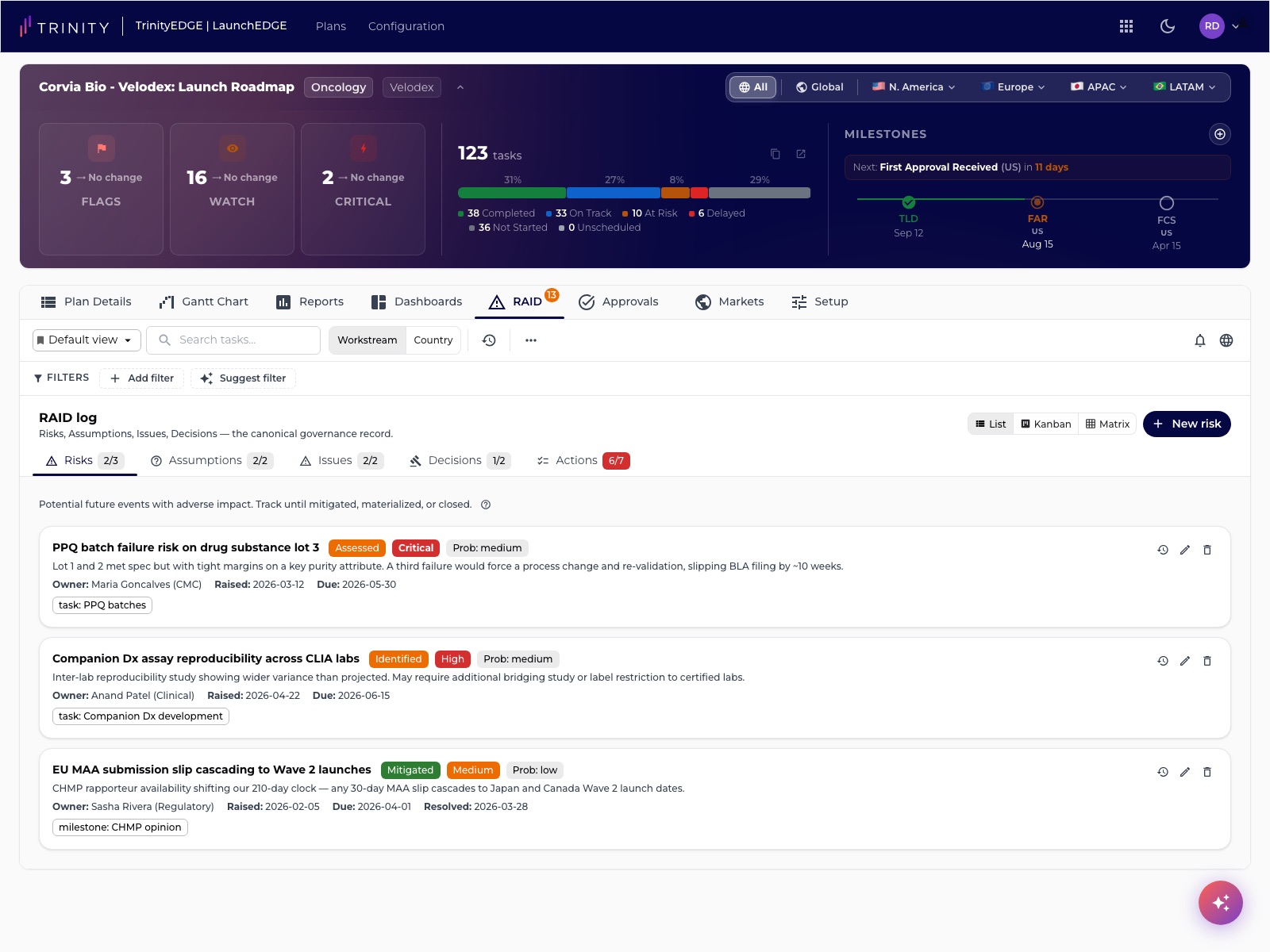Group by Country toggle

click(x=433, y=340)
